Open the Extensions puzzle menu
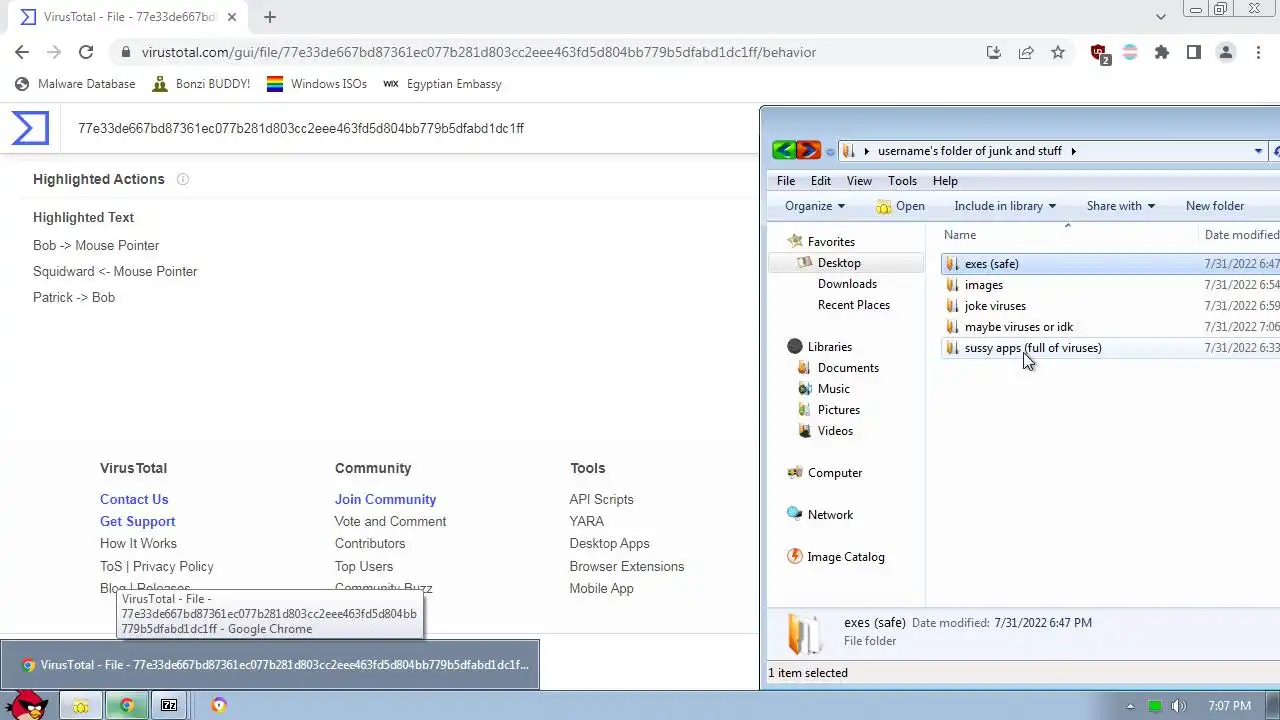The image size is (1280, 720). [x=1162, y=52]
